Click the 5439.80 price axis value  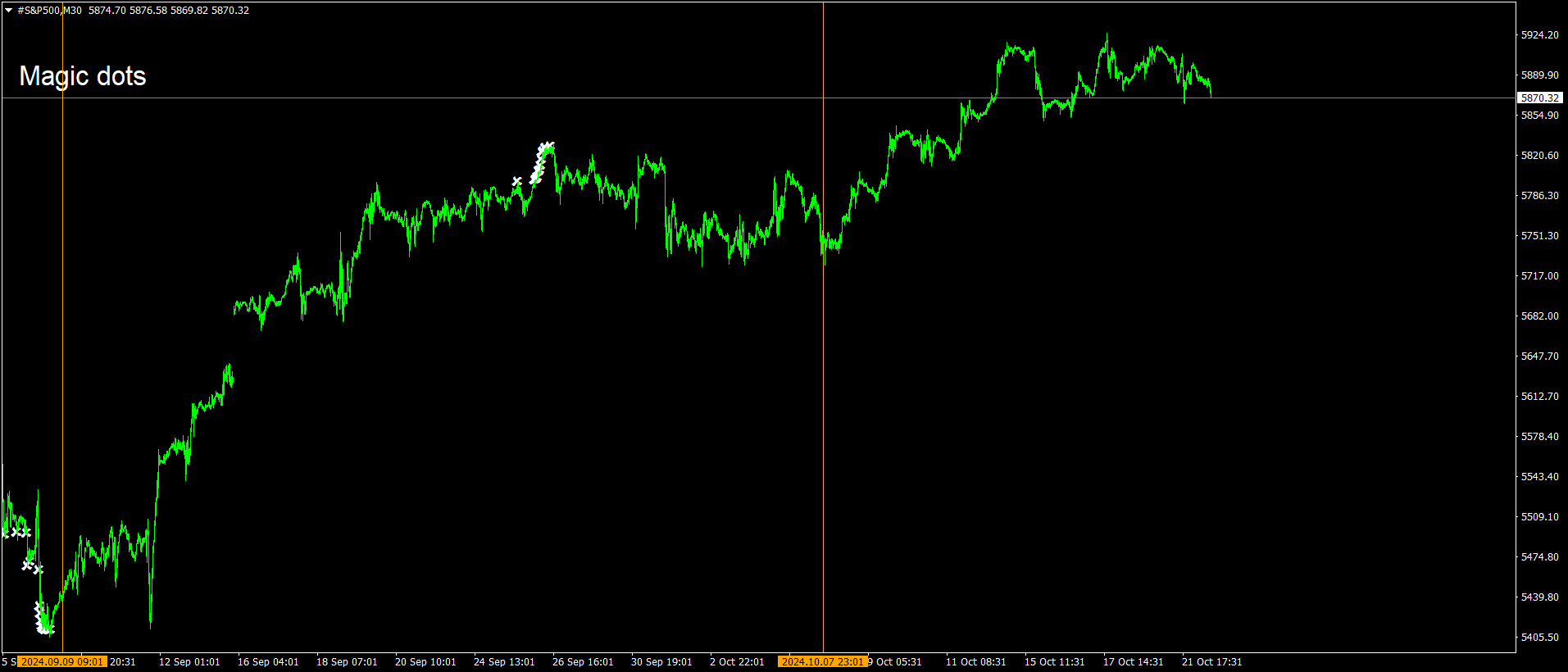click(x=1540, y=597)
